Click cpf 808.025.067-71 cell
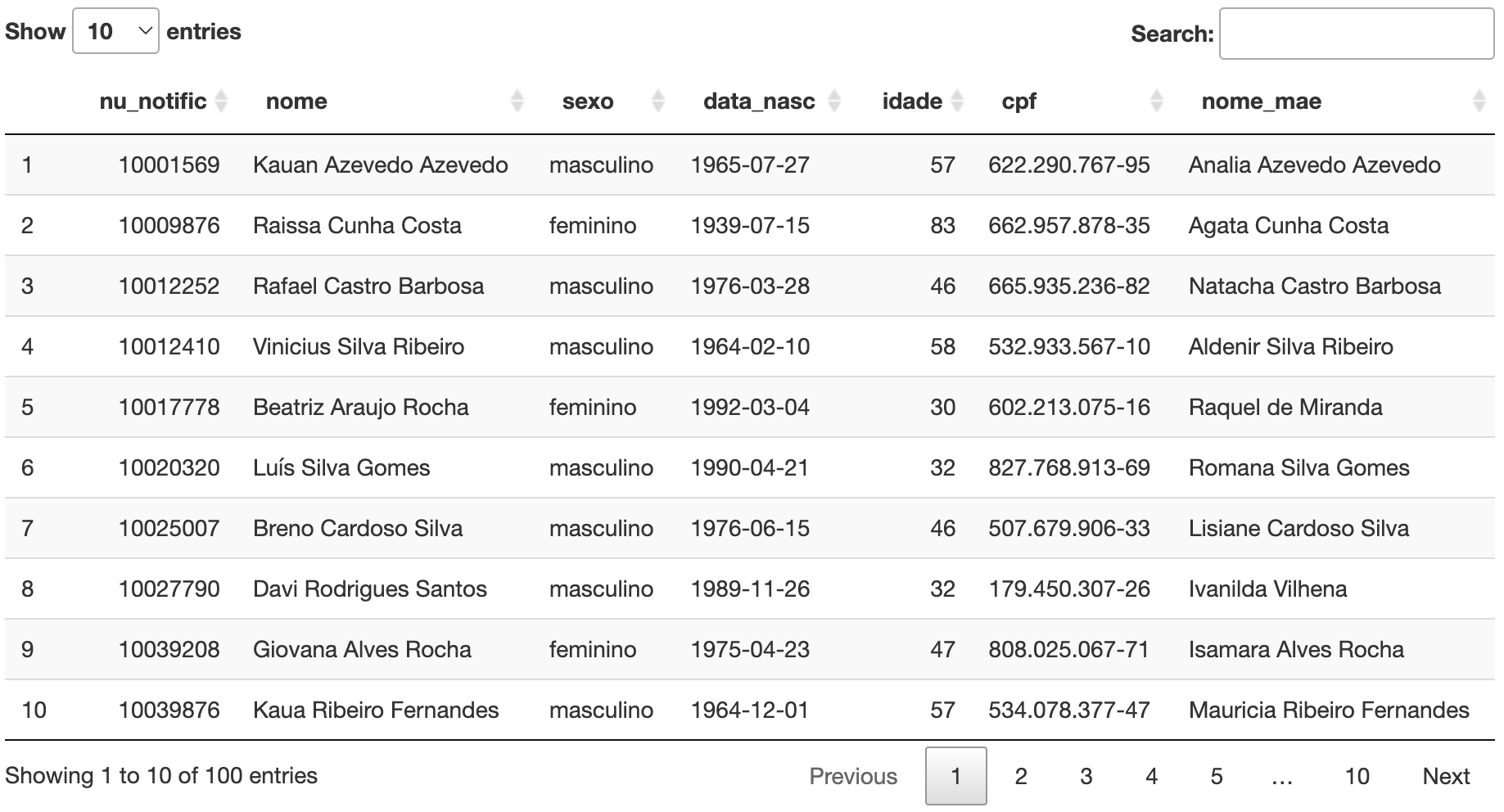This screenshot has height=812, width=1504. click(x=1068, y=649)
